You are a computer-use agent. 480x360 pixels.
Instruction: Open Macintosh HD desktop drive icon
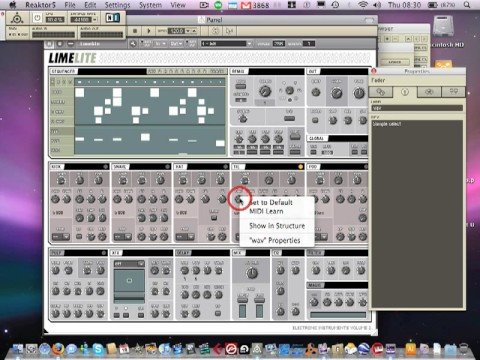444,28
